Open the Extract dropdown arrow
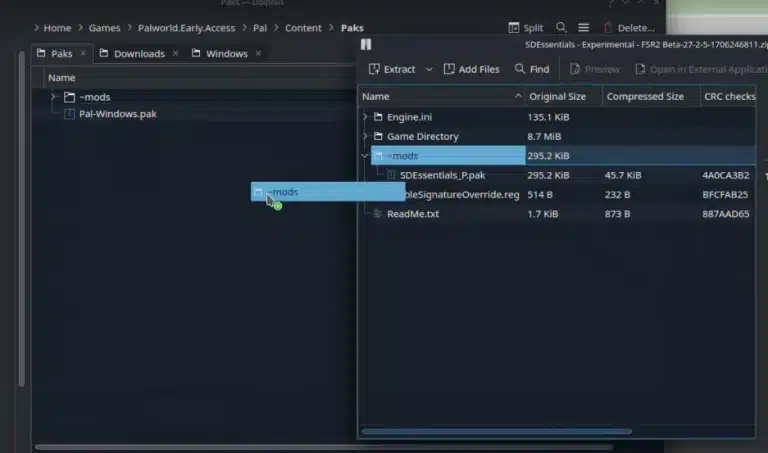Image resolution: width=768 pixels, height=453 pixels. click(x=429, y=70)
